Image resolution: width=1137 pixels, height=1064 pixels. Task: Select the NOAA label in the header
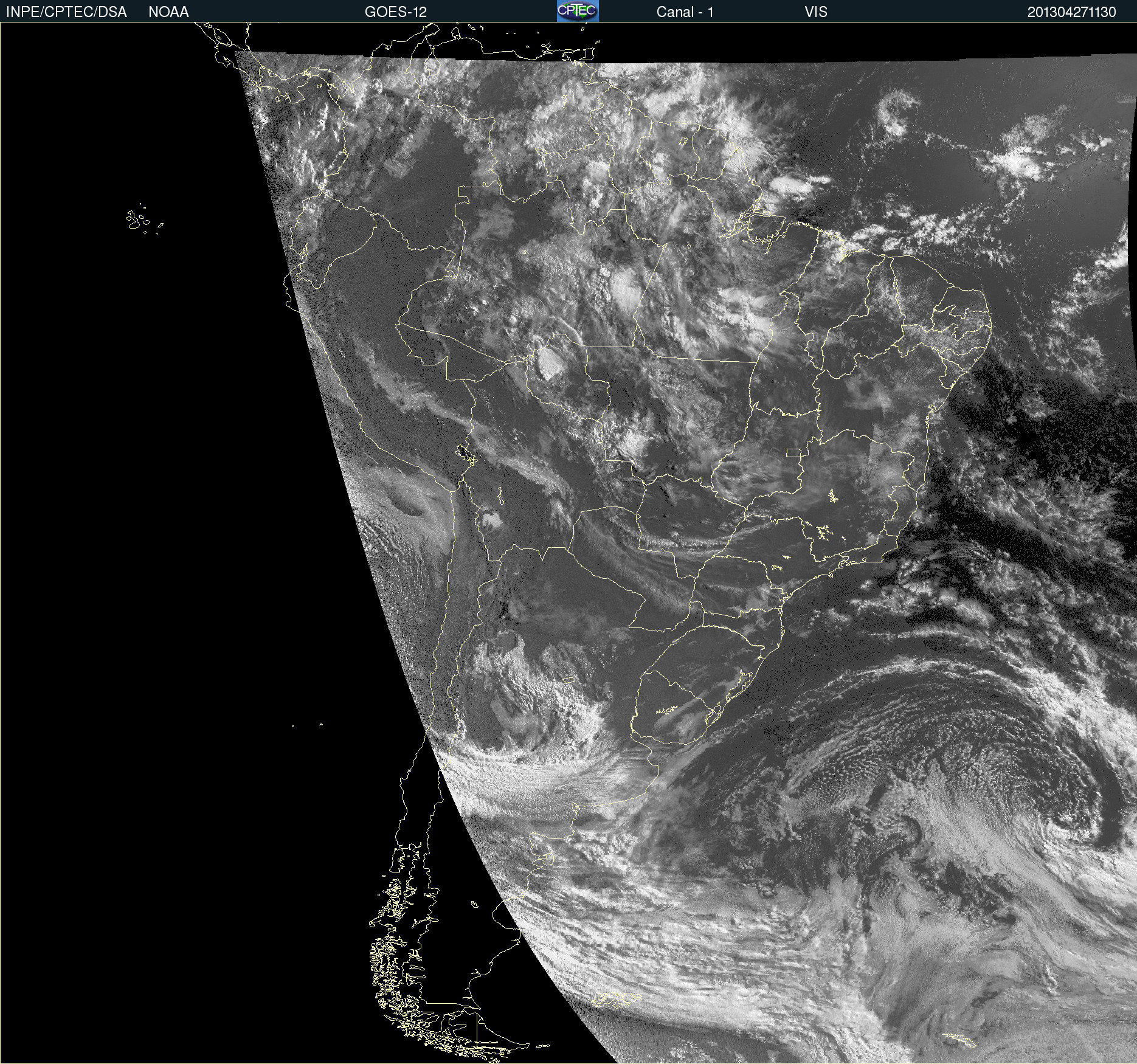click(x=168, y=12)
